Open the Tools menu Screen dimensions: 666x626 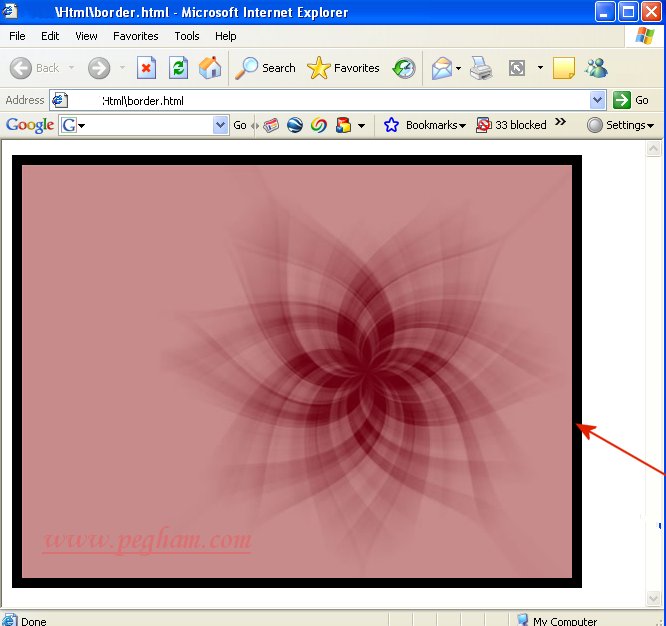[x=187, y=36]
